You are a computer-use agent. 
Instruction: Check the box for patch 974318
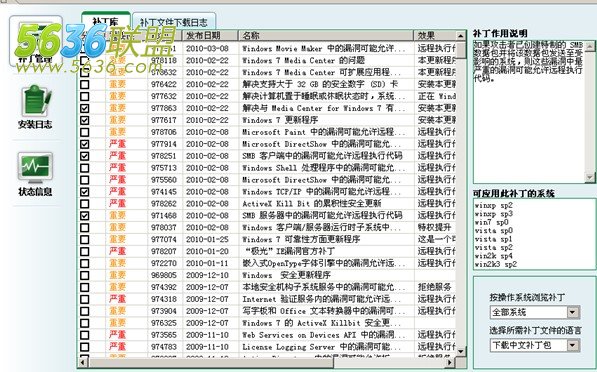click(85, 299)
